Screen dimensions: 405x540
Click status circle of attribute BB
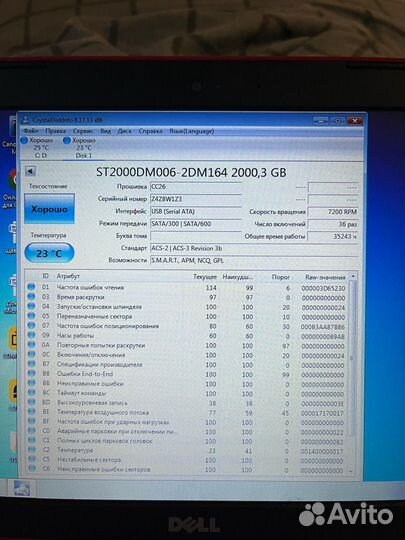(x=31, y=383)
